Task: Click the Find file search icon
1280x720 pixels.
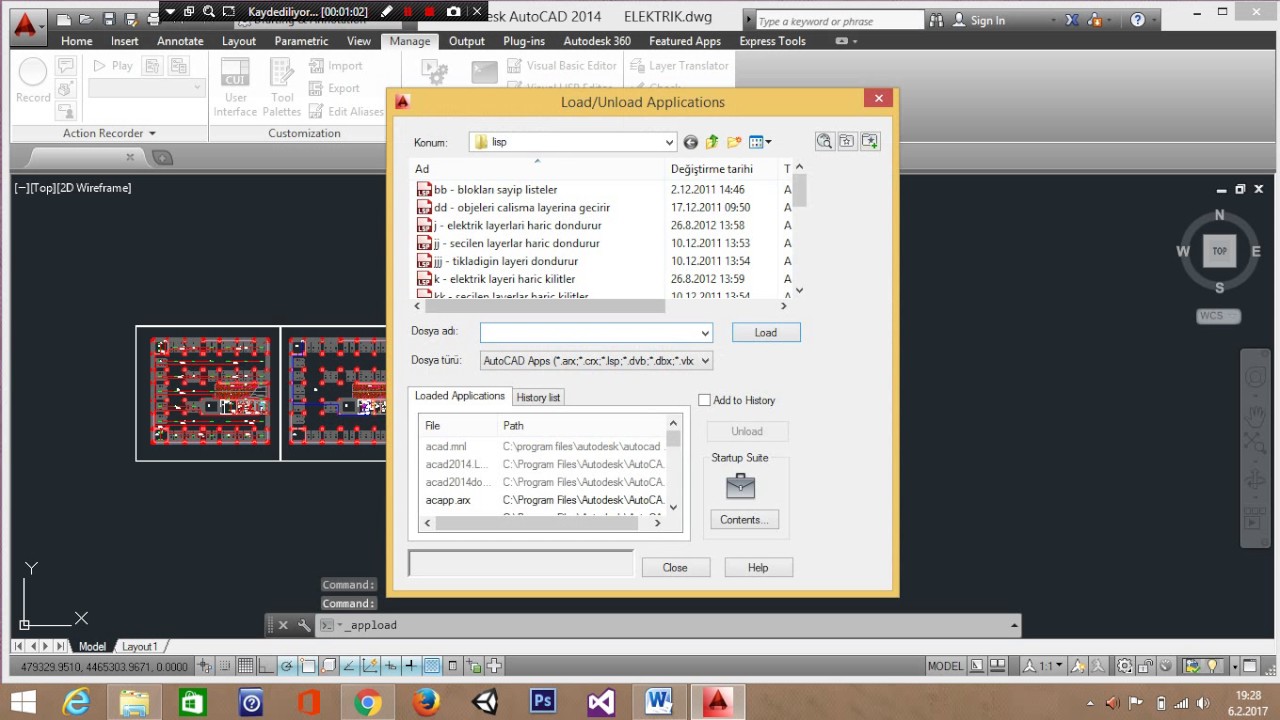Action: (x=824, y=142)
